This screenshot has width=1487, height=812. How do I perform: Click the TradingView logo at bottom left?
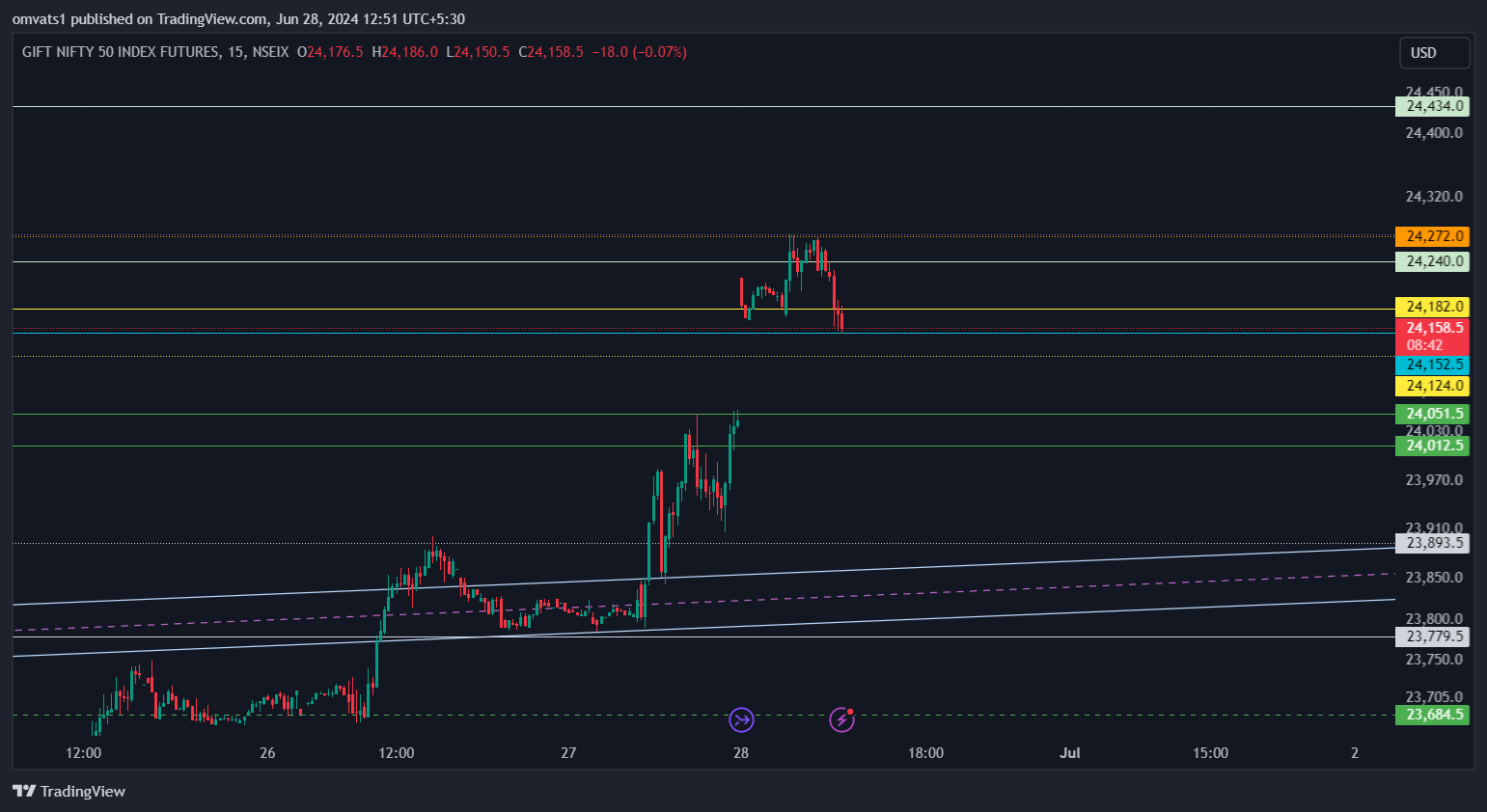[x=69, y=791]
